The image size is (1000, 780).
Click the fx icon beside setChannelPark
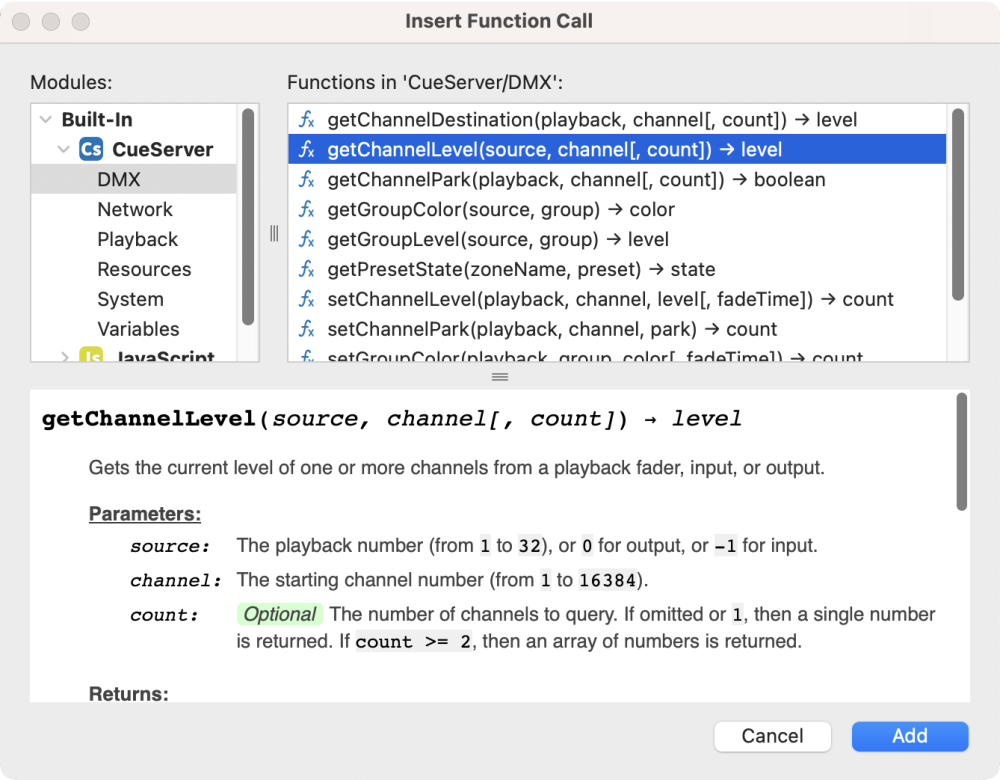tap(307, 330)
